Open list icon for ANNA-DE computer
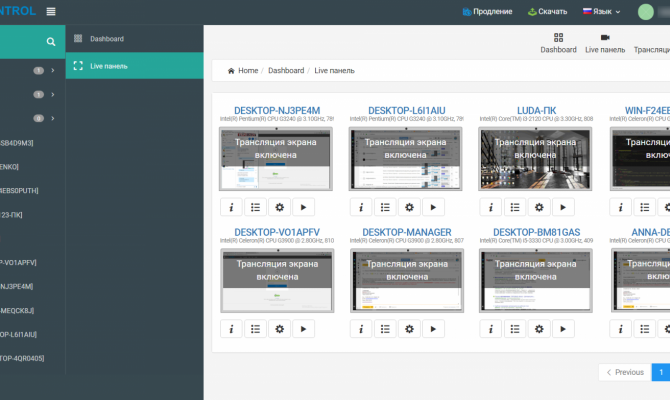The height and width of the screenshot is (400, 670). (x=644, y=329)
